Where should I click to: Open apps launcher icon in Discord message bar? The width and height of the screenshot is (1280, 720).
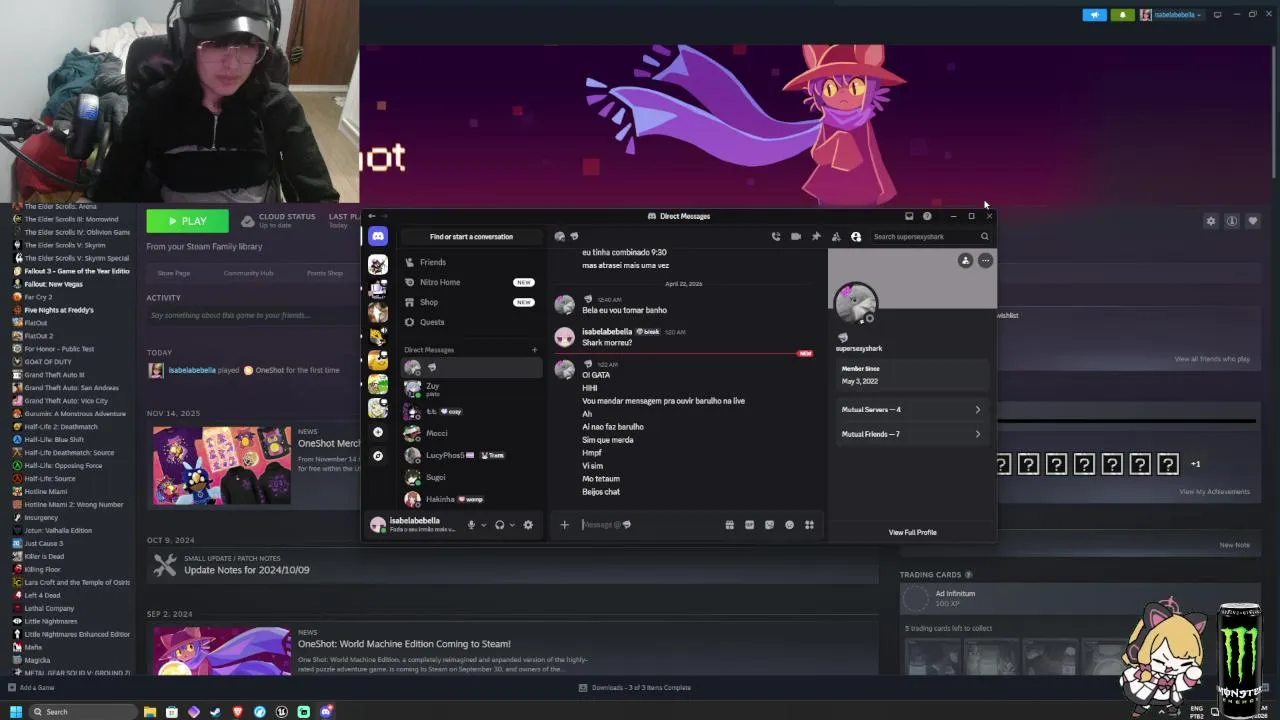pyautogui.click(x=809, y=525)
